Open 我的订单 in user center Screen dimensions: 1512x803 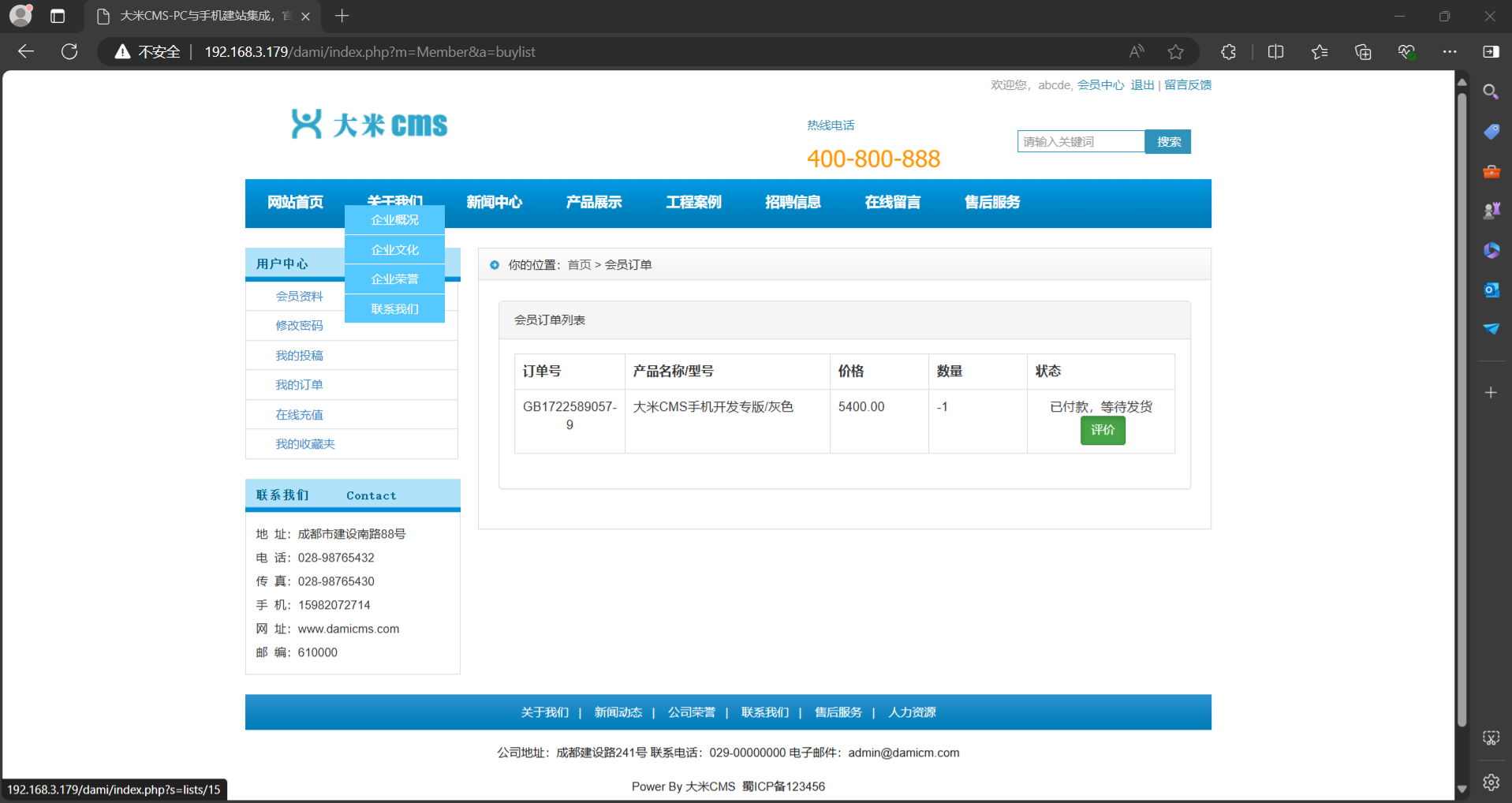(299, 385)
